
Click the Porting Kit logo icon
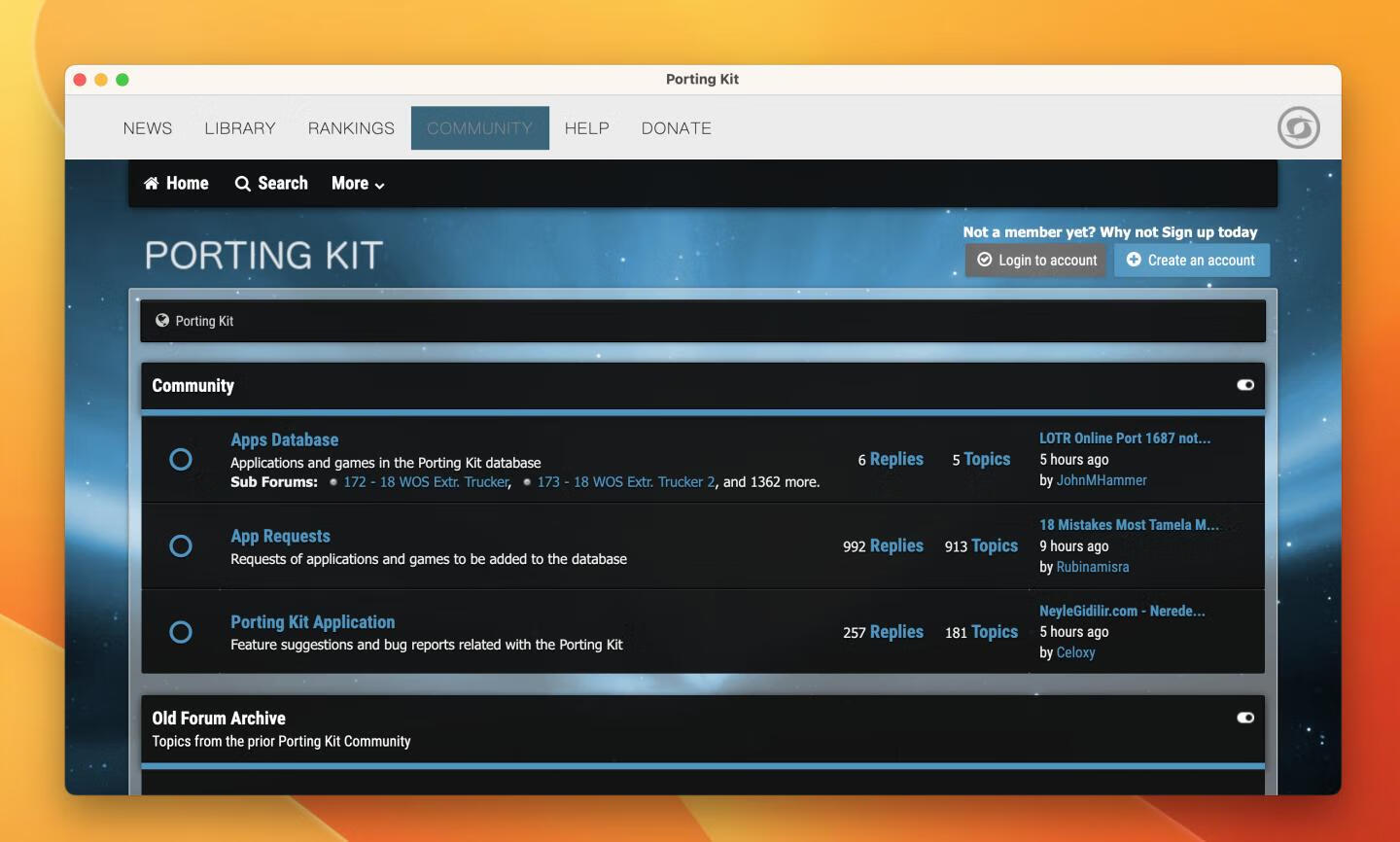coord(1298,127)
